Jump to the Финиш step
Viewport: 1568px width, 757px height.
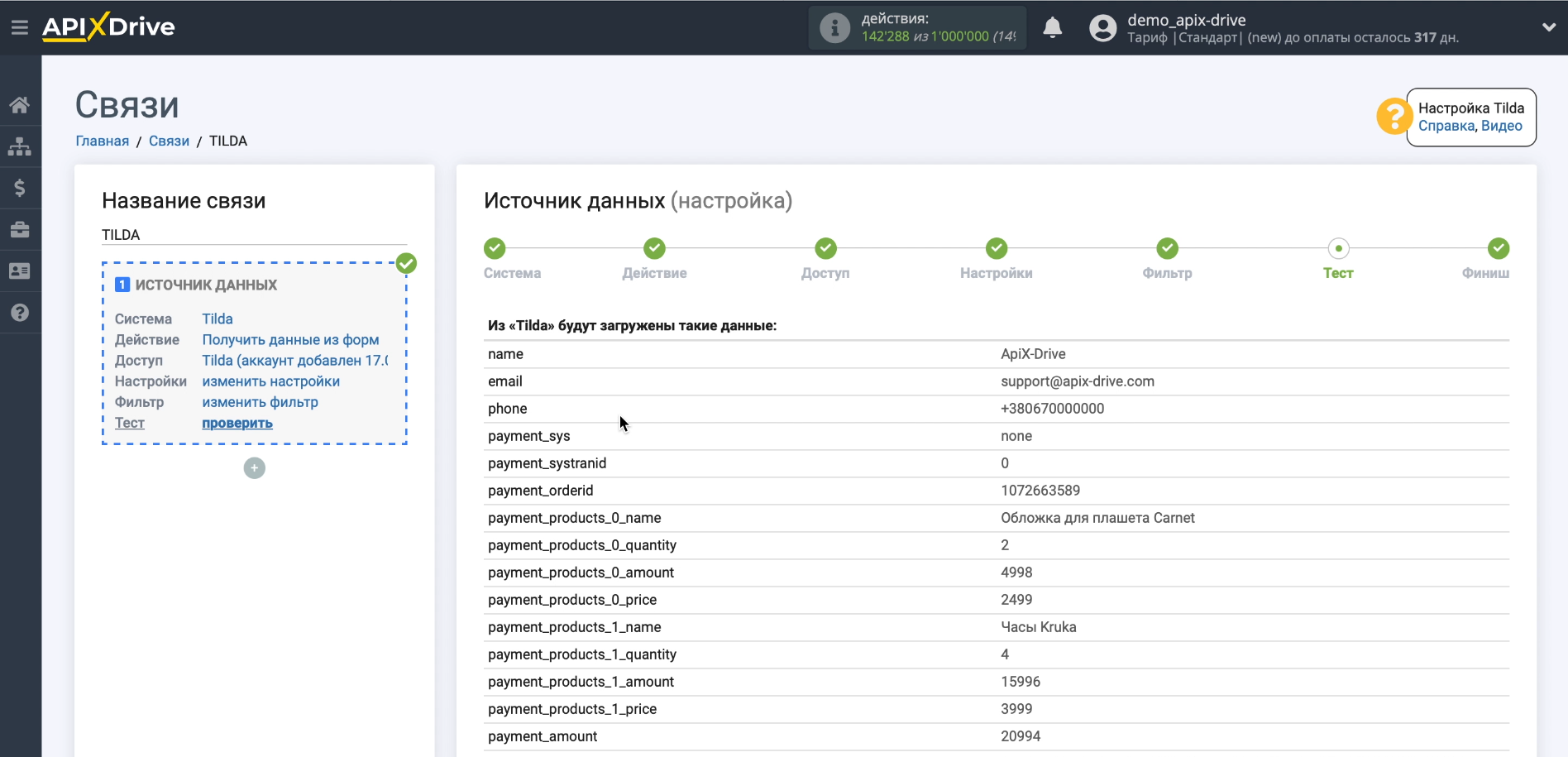(x=1498, y=248)
